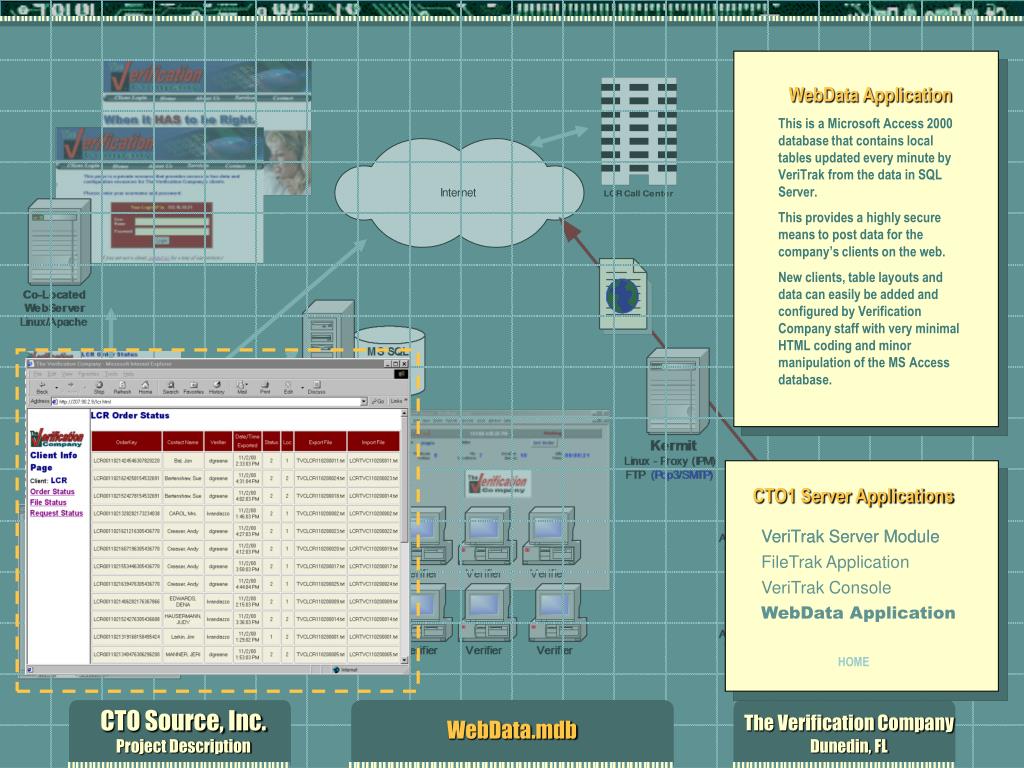Click the ImportFile column header
This screenshot has width=1024, height=768.
pyautogui.click(x=373, y=441)
